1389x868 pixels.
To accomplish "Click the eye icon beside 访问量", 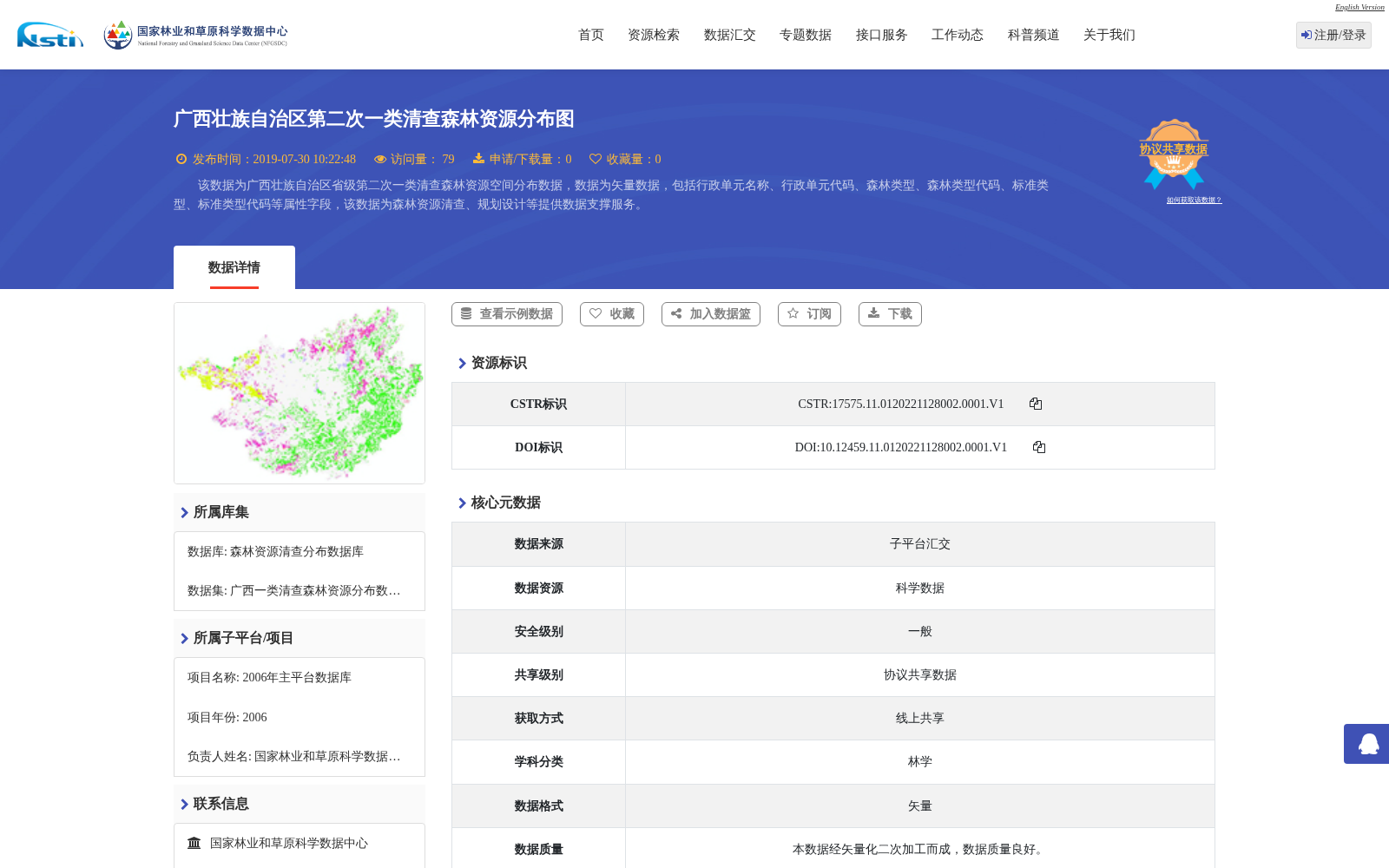I will 380,159.
